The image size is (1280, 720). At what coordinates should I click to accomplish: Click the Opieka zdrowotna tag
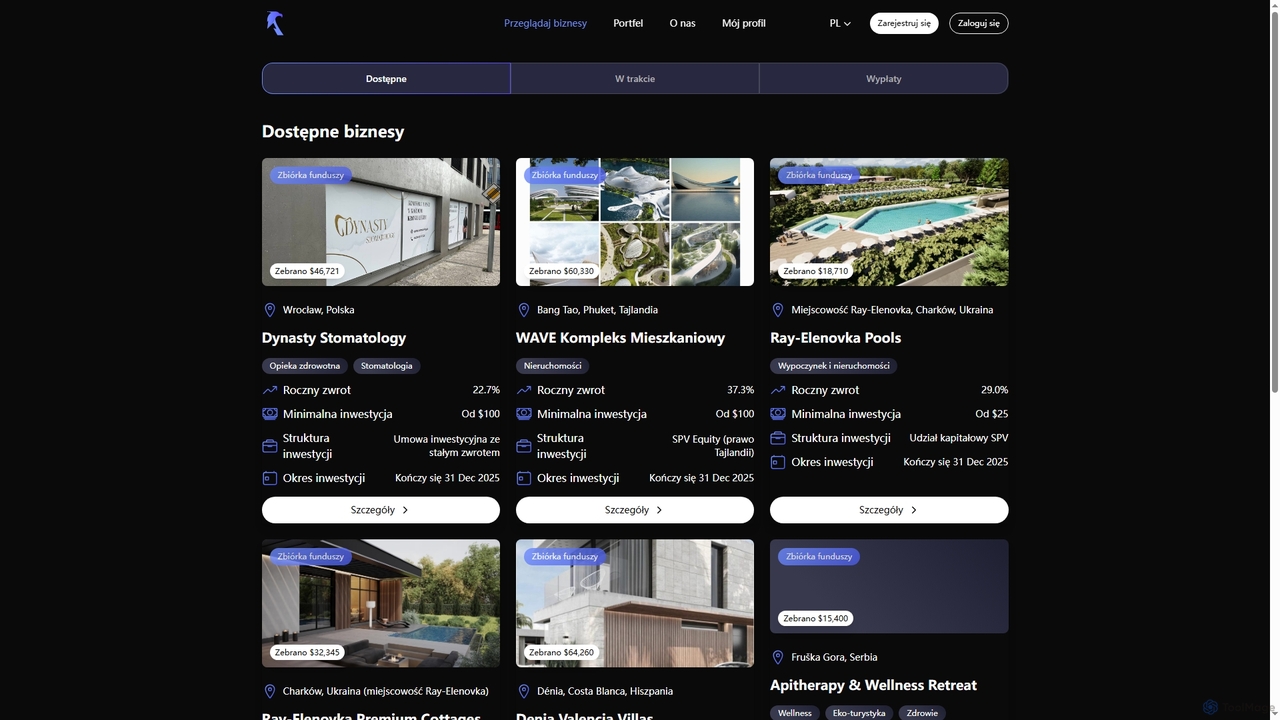coord(305,366)
